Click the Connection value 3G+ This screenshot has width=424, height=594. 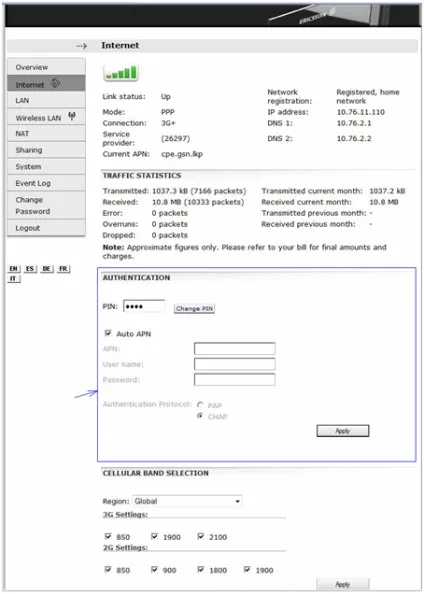click(x=168, y=123)
